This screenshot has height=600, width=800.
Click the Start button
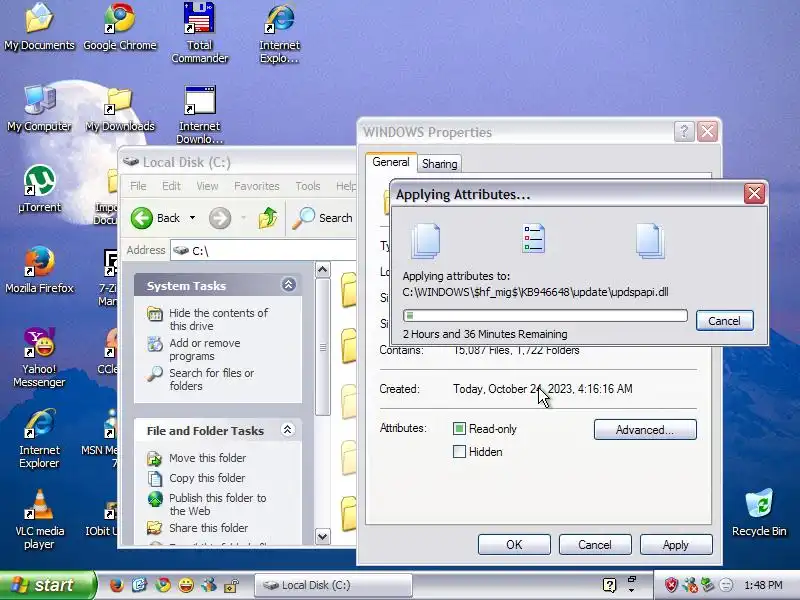click(x=47, y=585)
